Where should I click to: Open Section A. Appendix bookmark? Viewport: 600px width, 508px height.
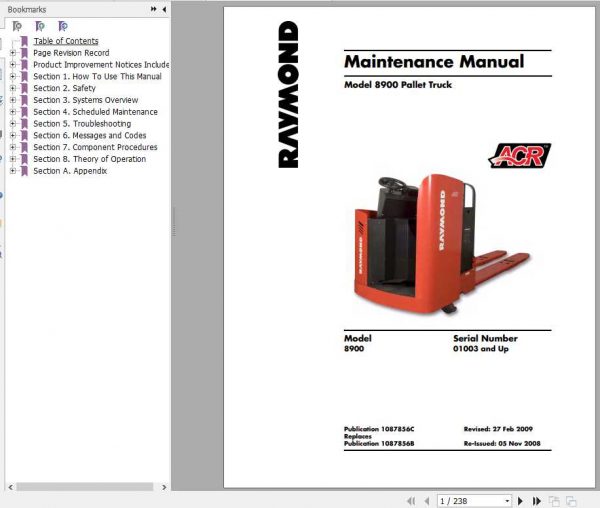click(x=70, y=171)
